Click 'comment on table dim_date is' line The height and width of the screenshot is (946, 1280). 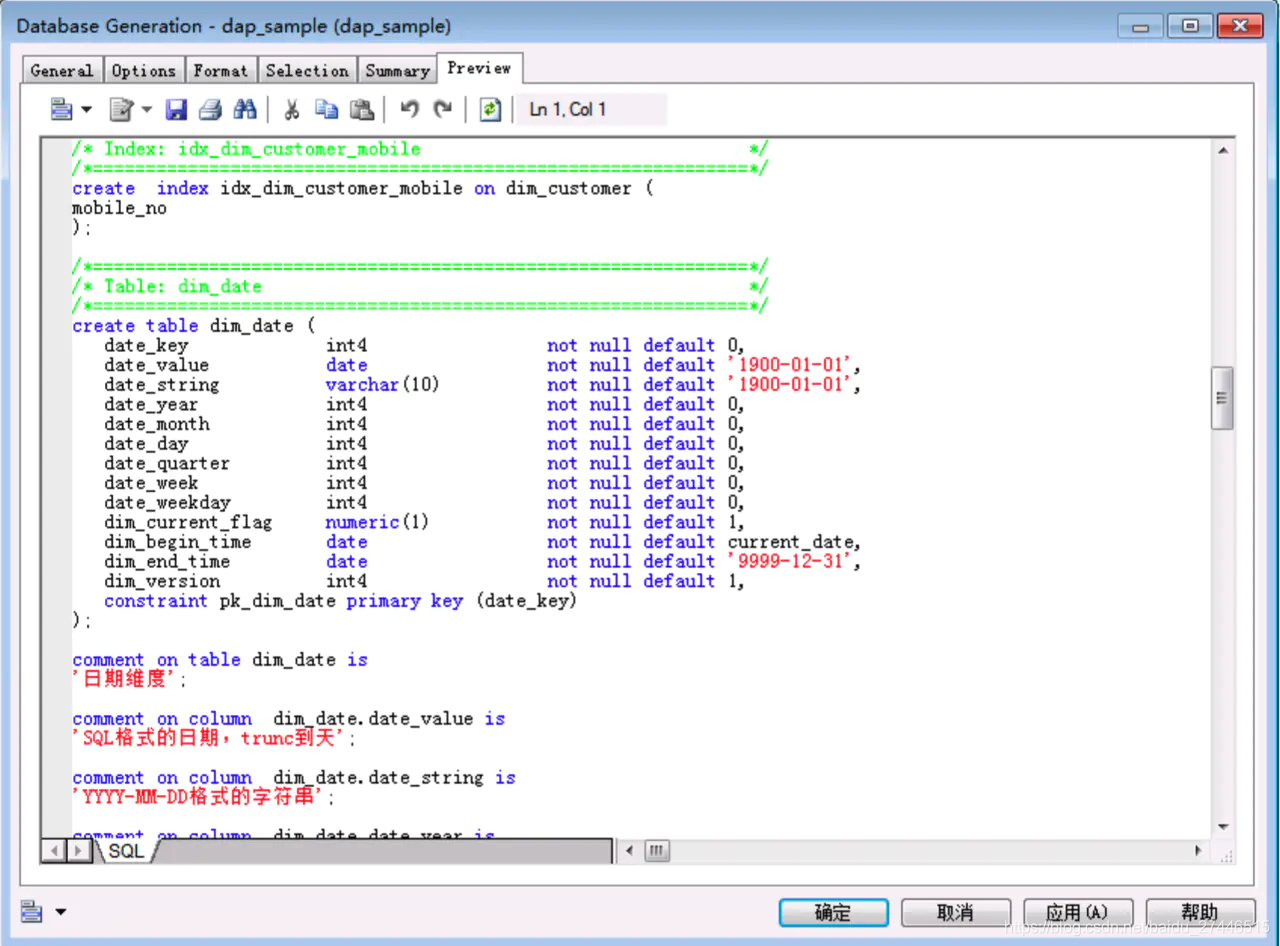click(x=220, y=660)
